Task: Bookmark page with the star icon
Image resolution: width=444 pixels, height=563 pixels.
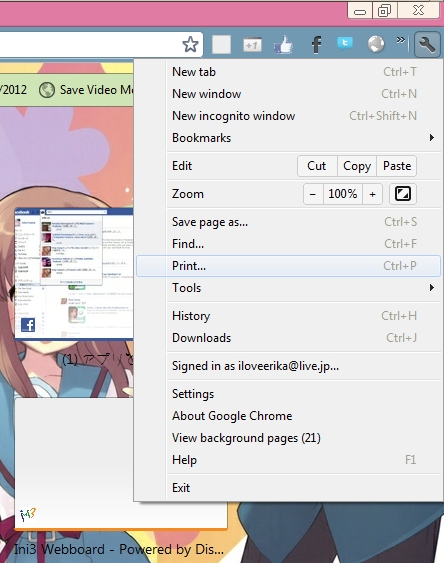Action: click(x=190, y=45)
